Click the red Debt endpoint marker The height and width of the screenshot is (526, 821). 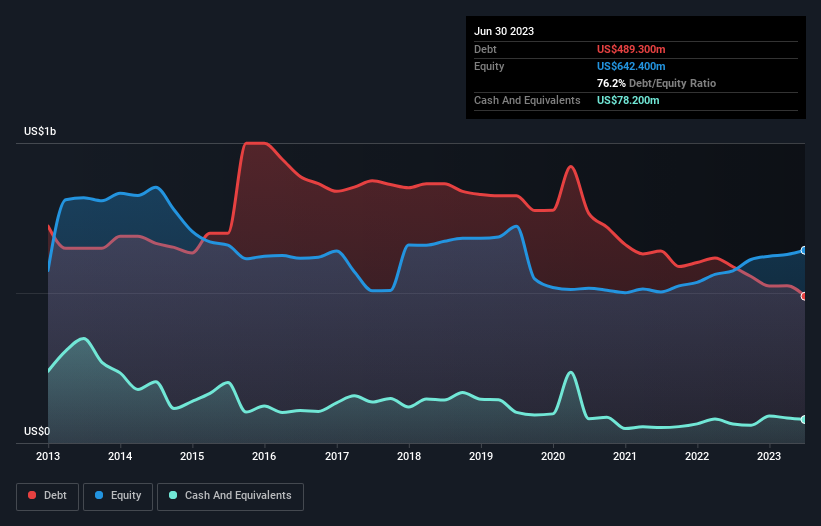804,296
